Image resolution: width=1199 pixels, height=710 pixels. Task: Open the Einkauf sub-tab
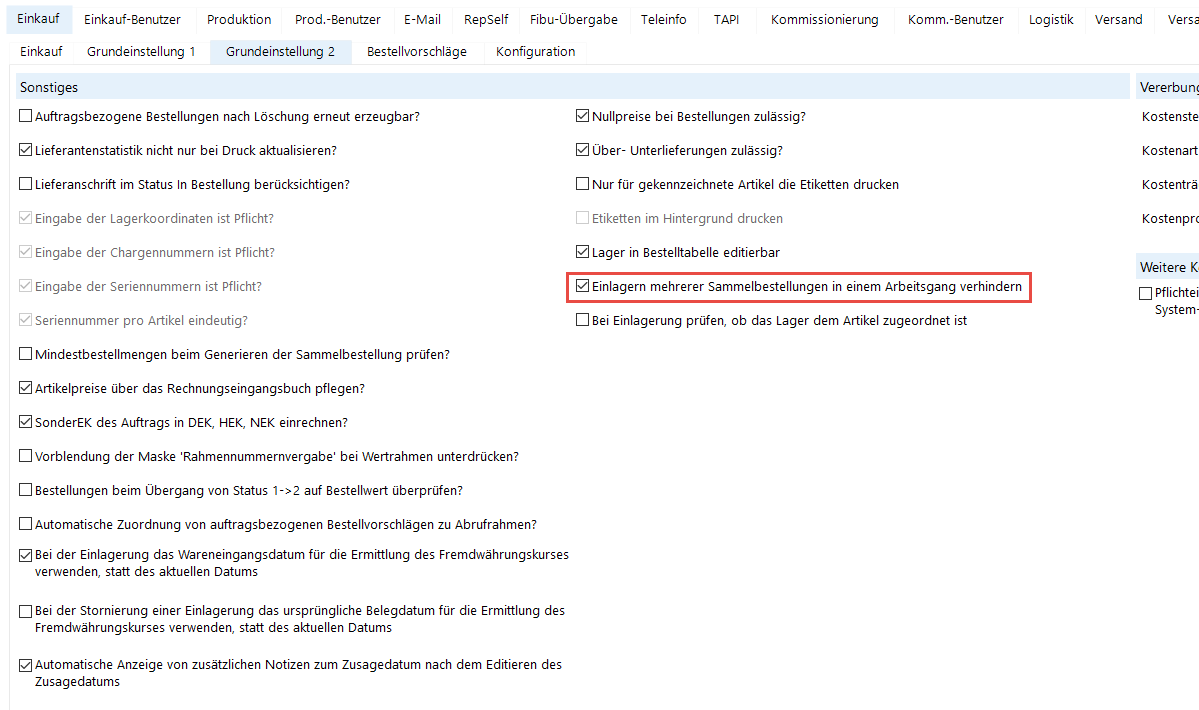point(41,51)
